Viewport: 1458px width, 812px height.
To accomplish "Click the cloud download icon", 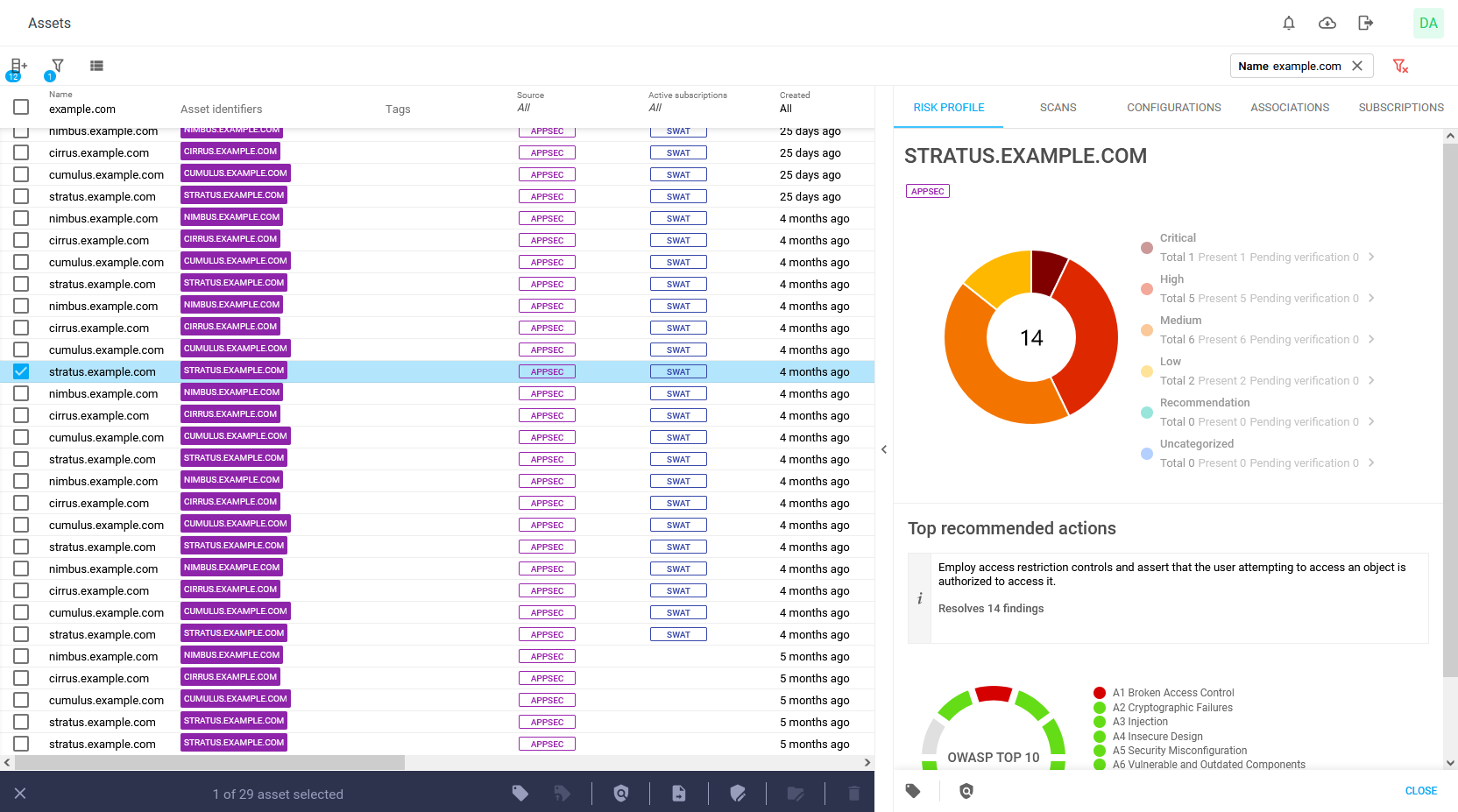I will click(1327, 23).
